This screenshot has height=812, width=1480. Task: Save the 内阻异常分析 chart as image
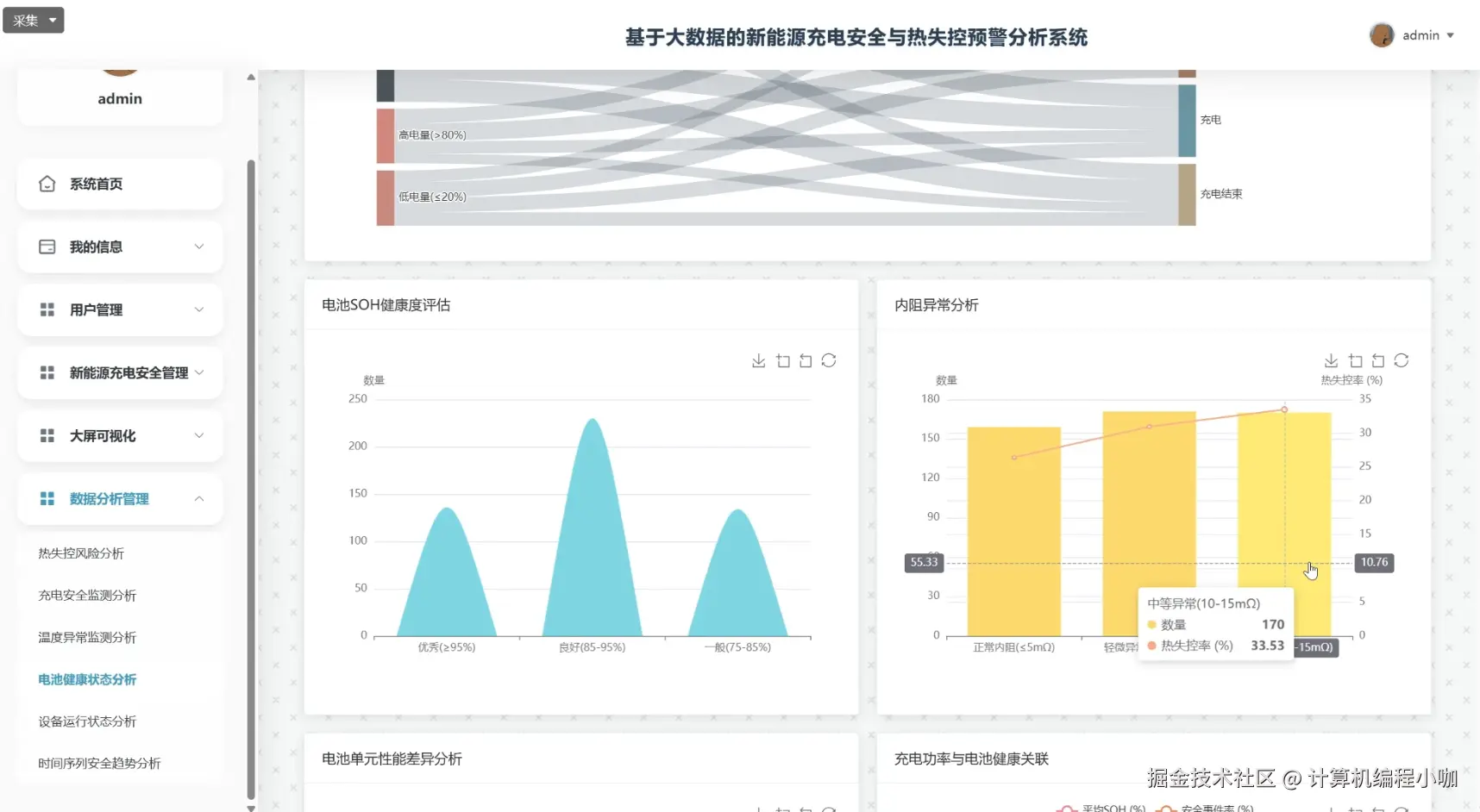point(1331,360)
